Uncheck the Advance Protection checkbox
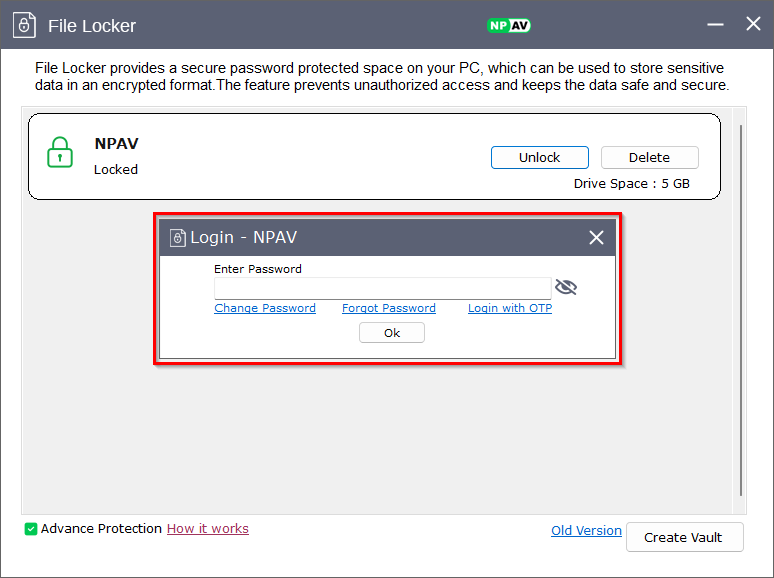 coord(31,529)
